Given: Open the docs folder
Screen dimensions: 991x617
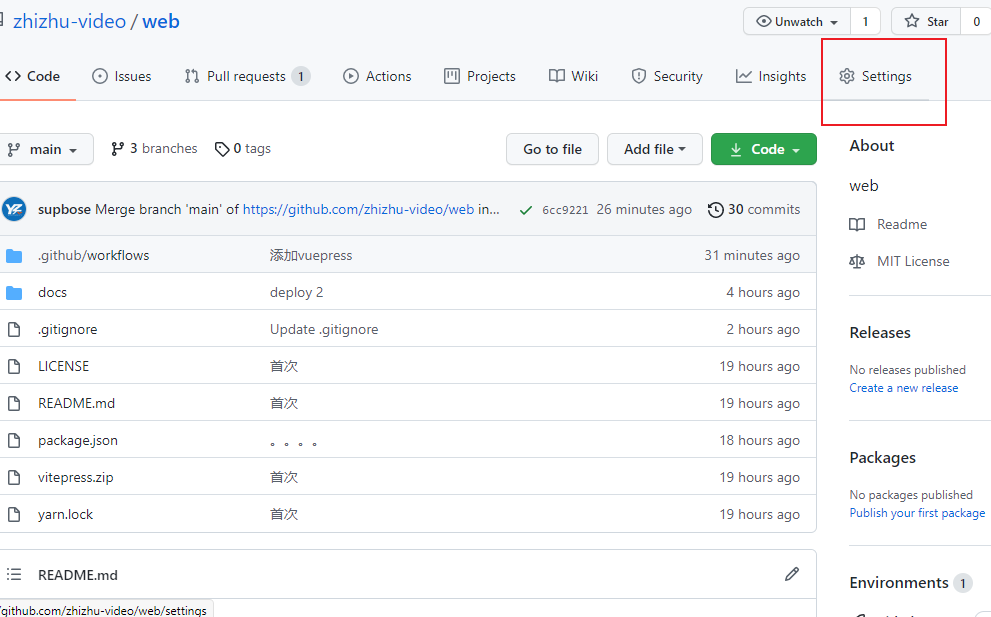Looking at the screenshot, I should tap(52, 293).
